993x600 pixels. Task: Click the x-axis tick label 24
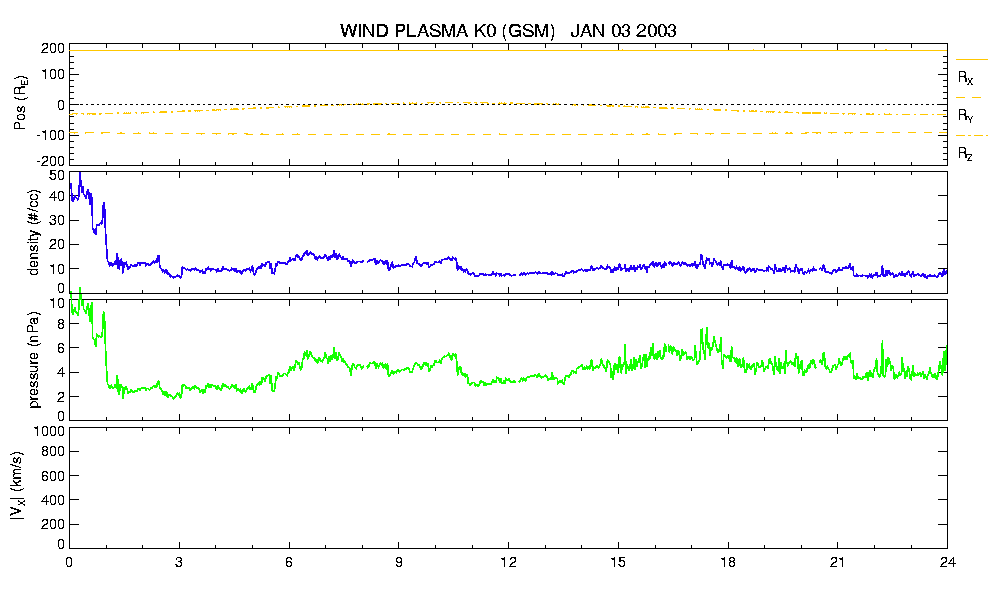[x=947, y=562]
